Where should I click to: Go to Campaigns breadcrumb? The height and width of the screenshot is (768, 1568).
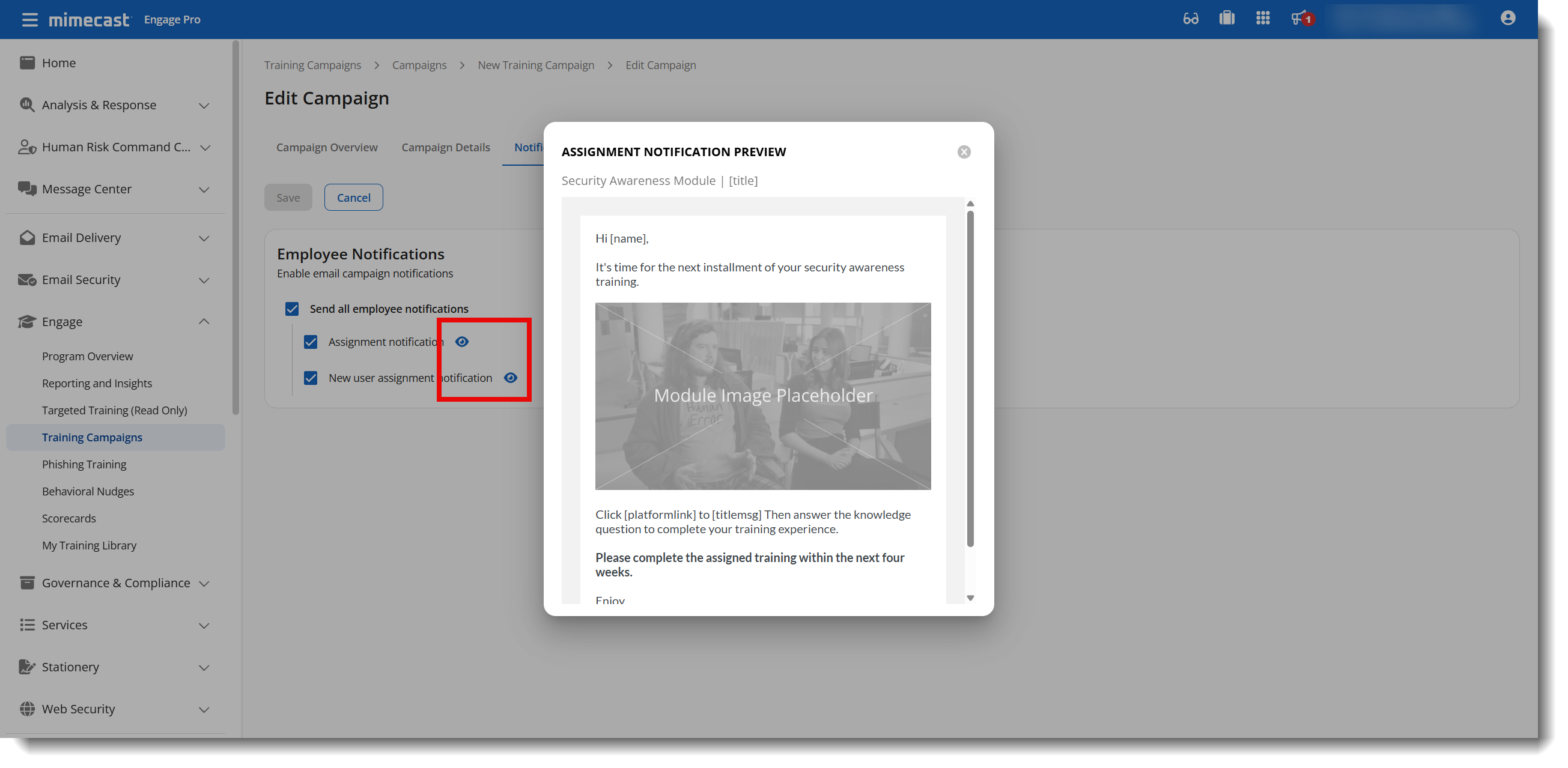click(419, 65)
